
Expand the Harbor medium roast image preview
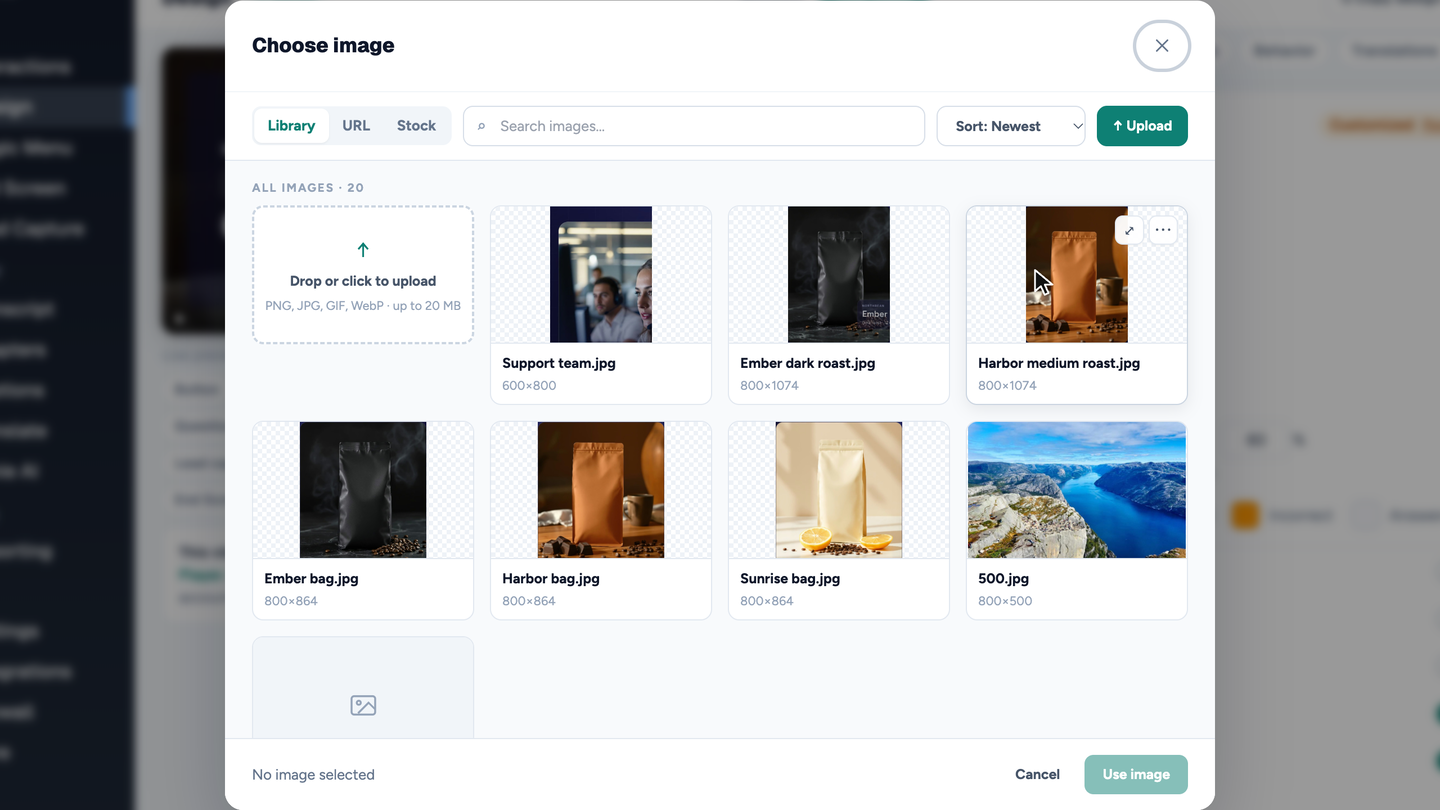point(1129,230)
